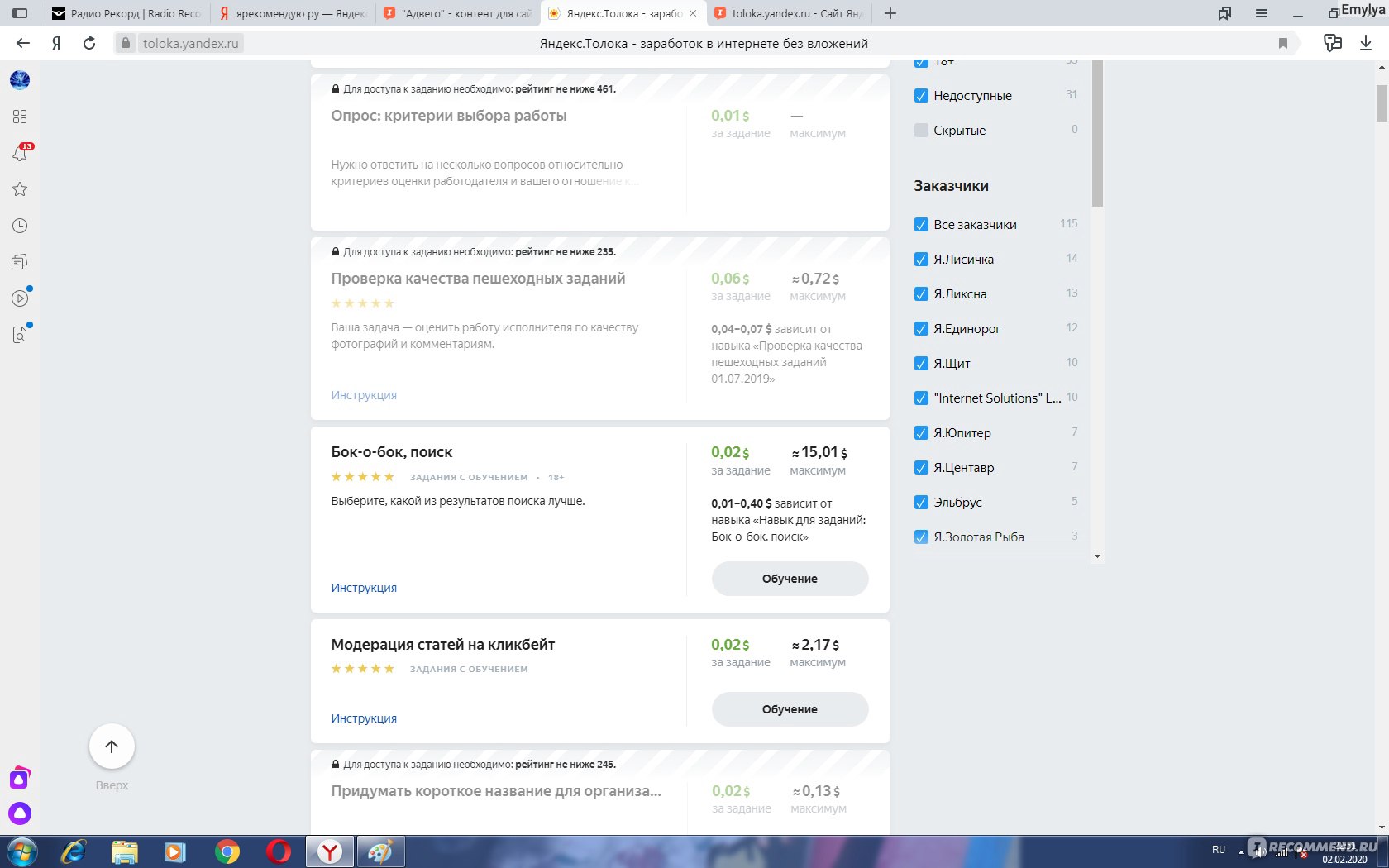
Task: Switch to the toloka.yandex.ru - Сайт tab
Action: tap(789, 13)
